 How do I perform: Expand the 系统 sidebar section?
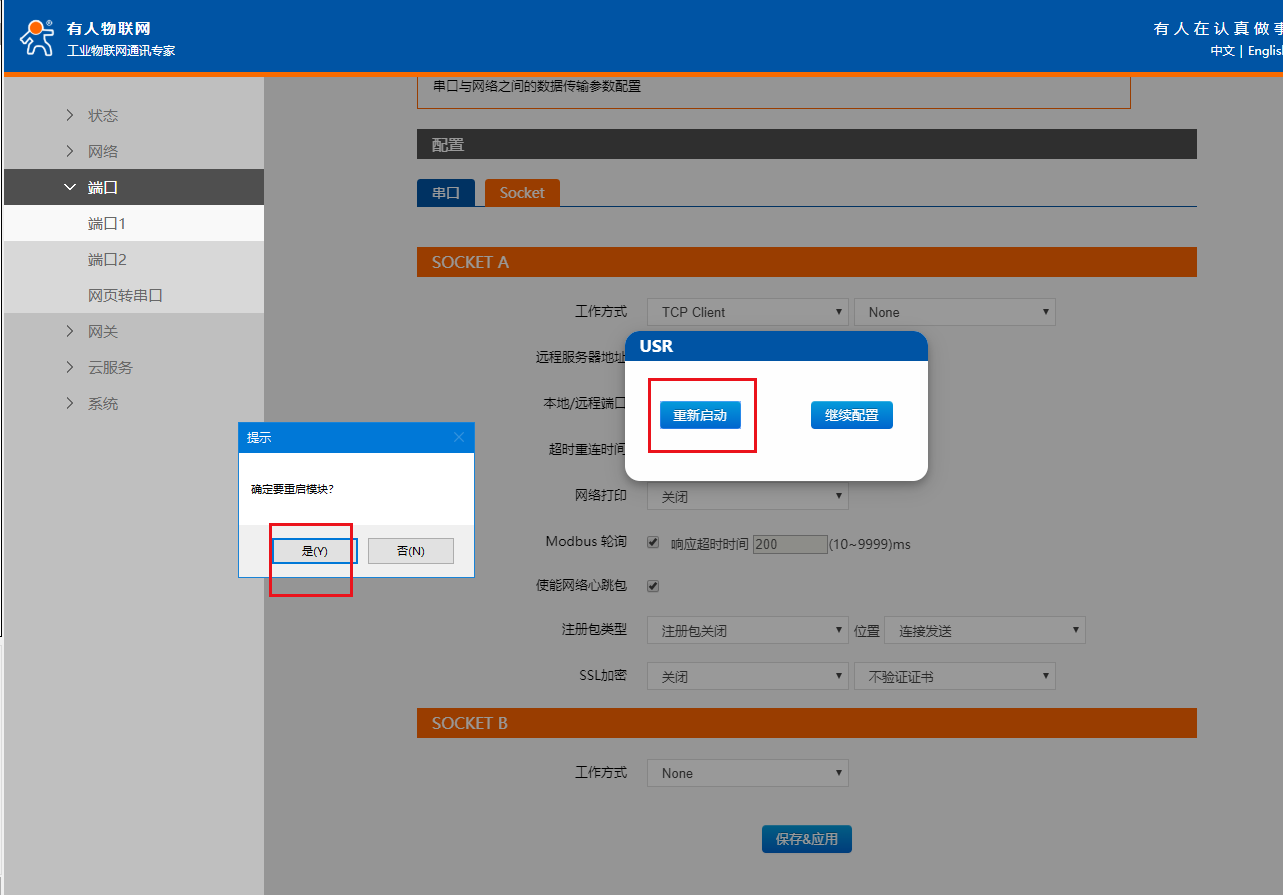click(x=102, y=404)
